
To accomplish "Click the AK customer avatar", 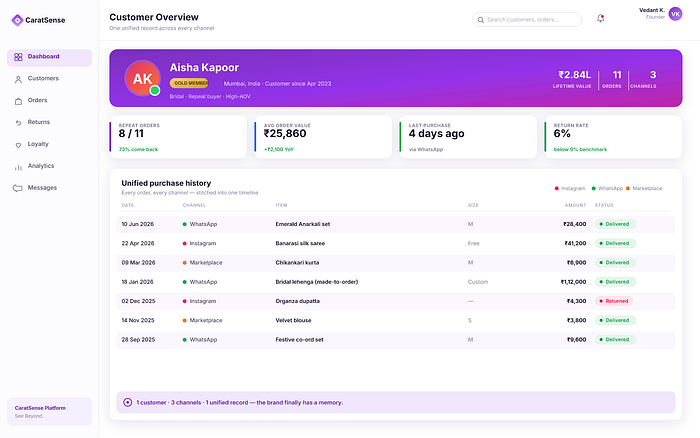I will [142, 79].
